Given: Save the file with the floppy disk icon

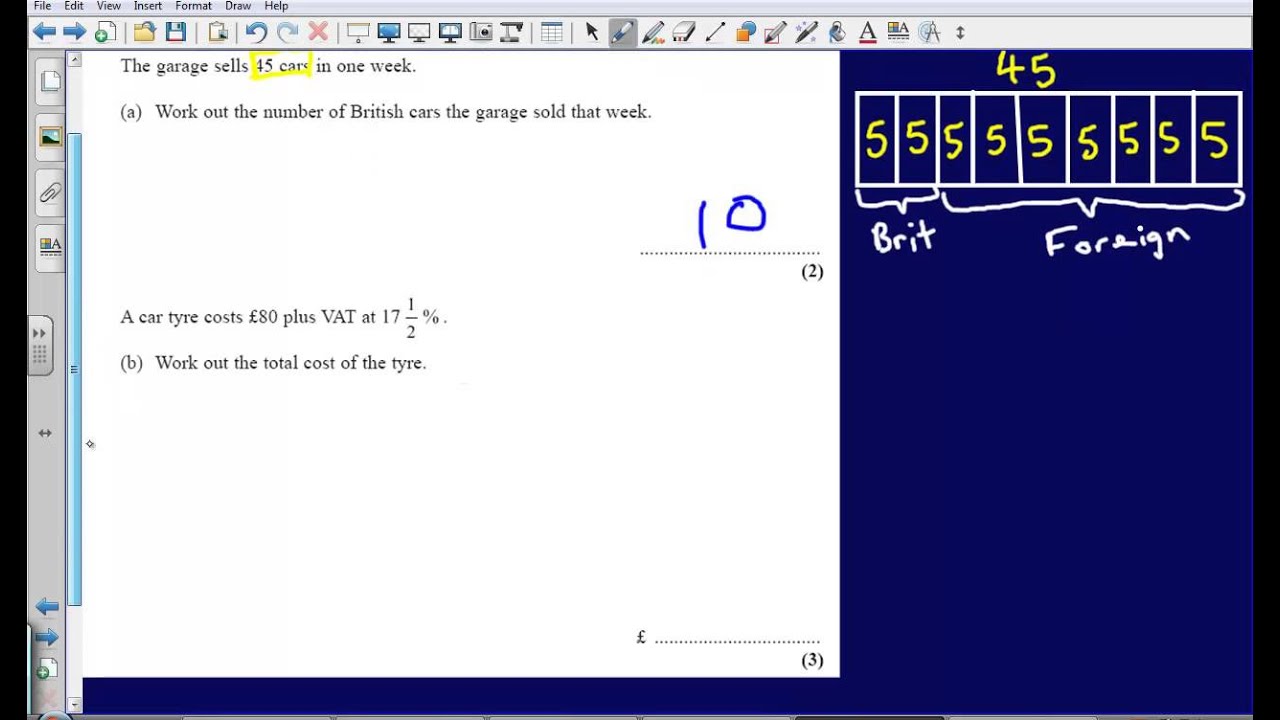Looking at the screenshot, I should click(x=175, y=32).
